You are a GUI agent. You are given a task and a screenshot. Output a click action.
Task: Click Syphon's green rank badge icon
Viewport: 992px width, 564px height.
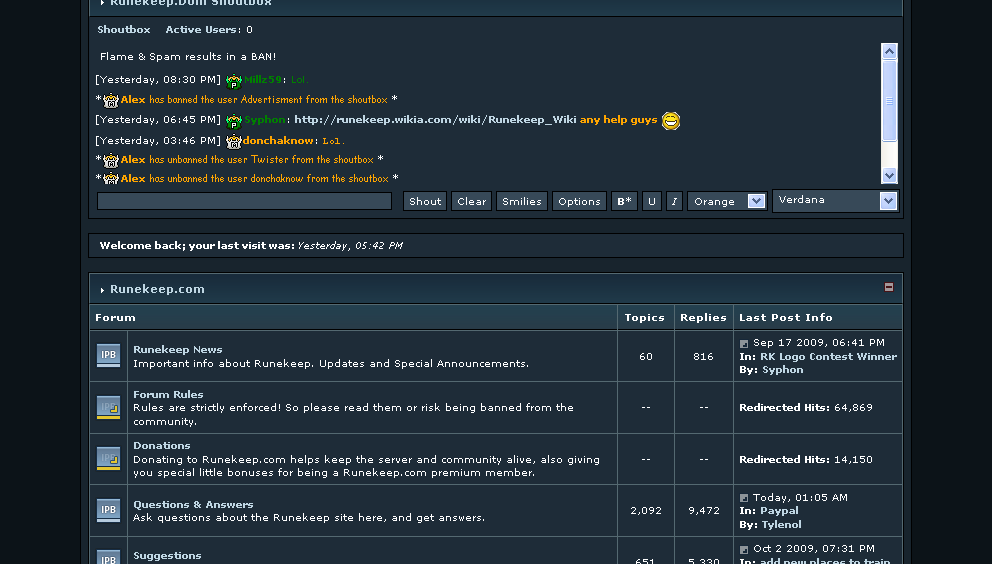(x=234, y=121)
